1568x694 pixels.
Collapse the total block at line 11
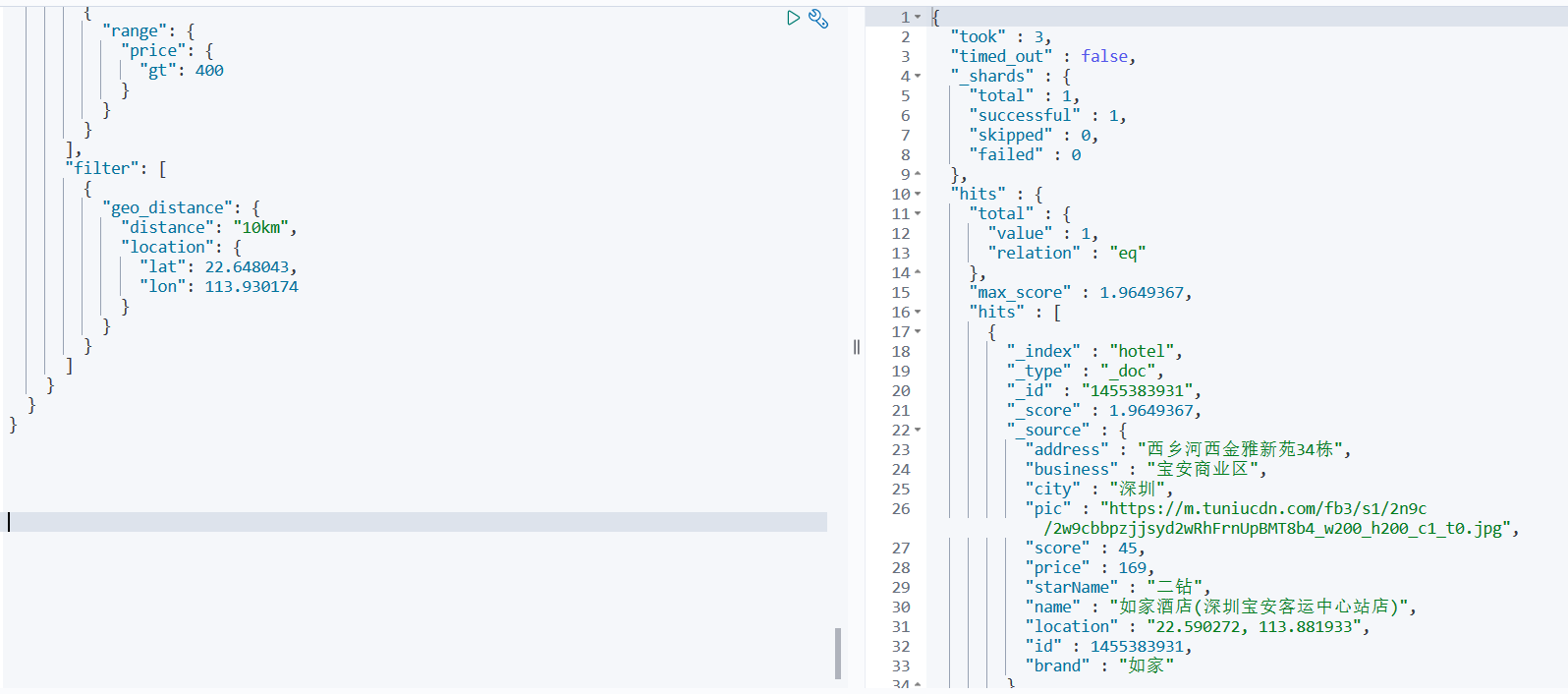pos(918,214)
